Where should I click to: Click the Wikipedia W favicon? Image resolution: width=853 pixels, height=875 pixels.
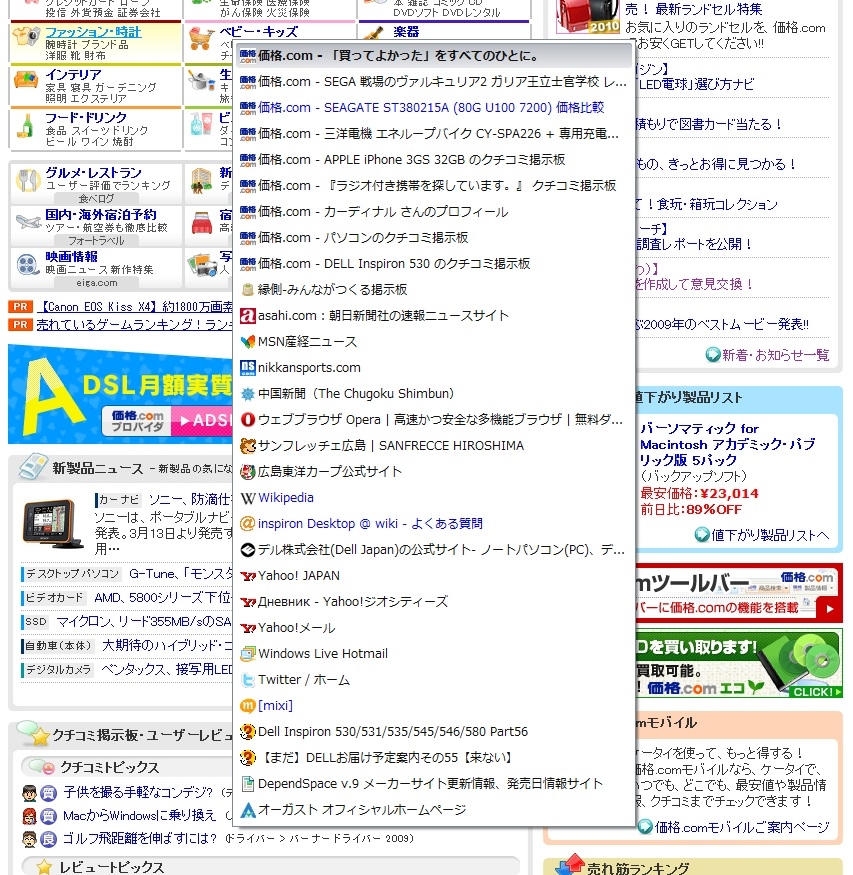click(247, 498)
